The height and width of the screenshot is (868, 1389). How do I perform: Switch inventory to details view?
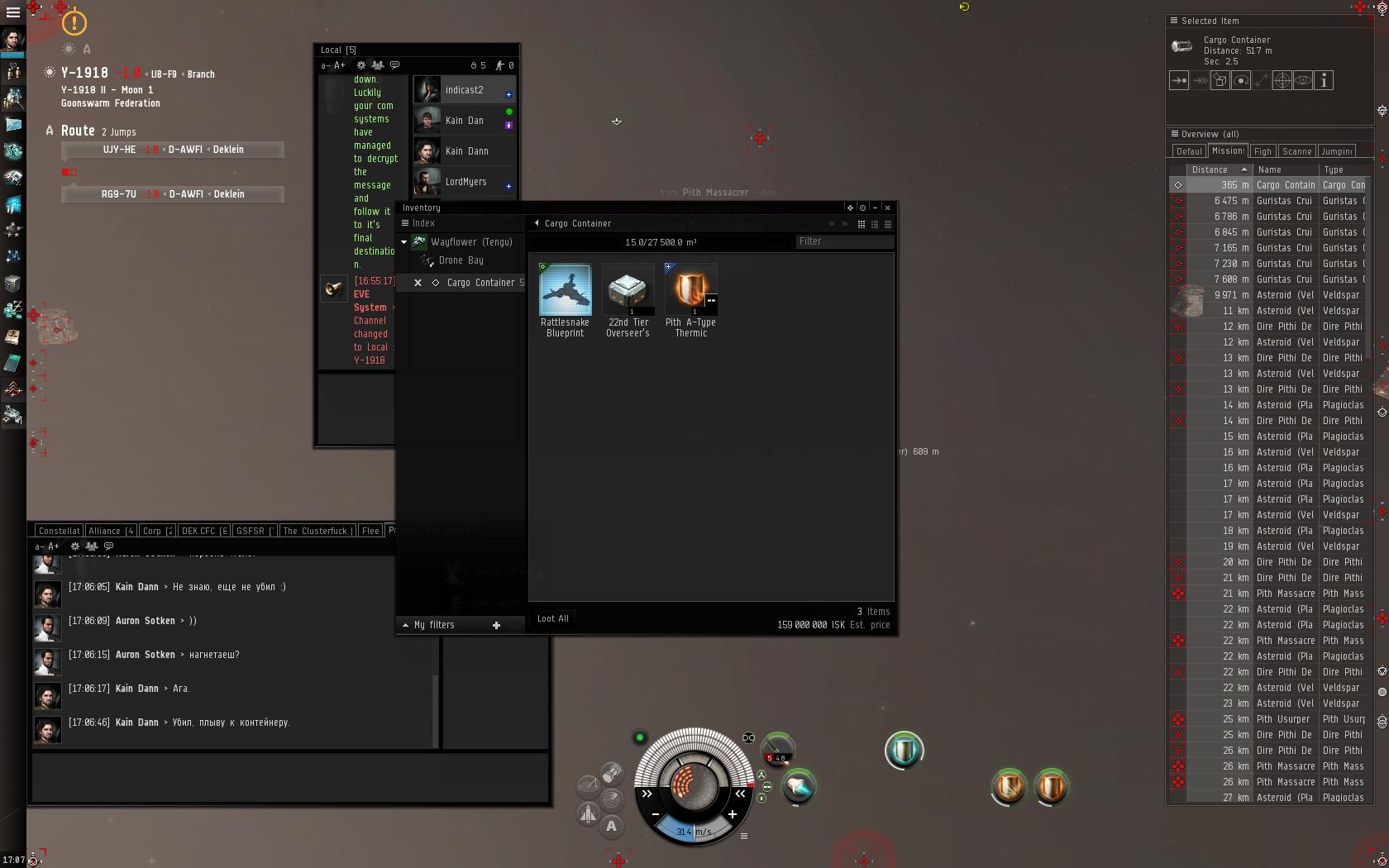[875, 224]
